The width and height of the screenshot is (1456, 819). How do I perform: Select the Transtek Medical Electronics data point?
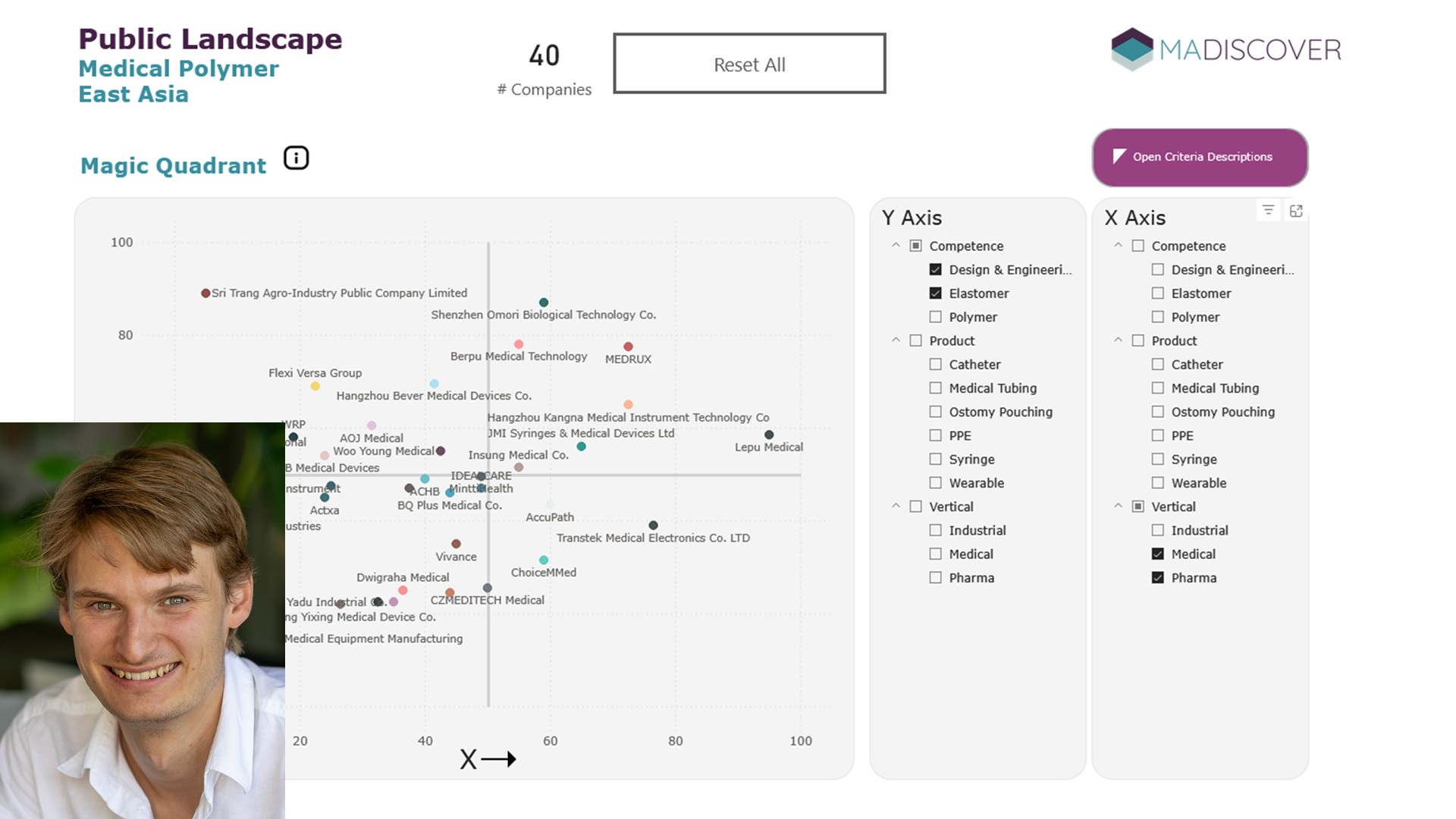click(653, 525)
